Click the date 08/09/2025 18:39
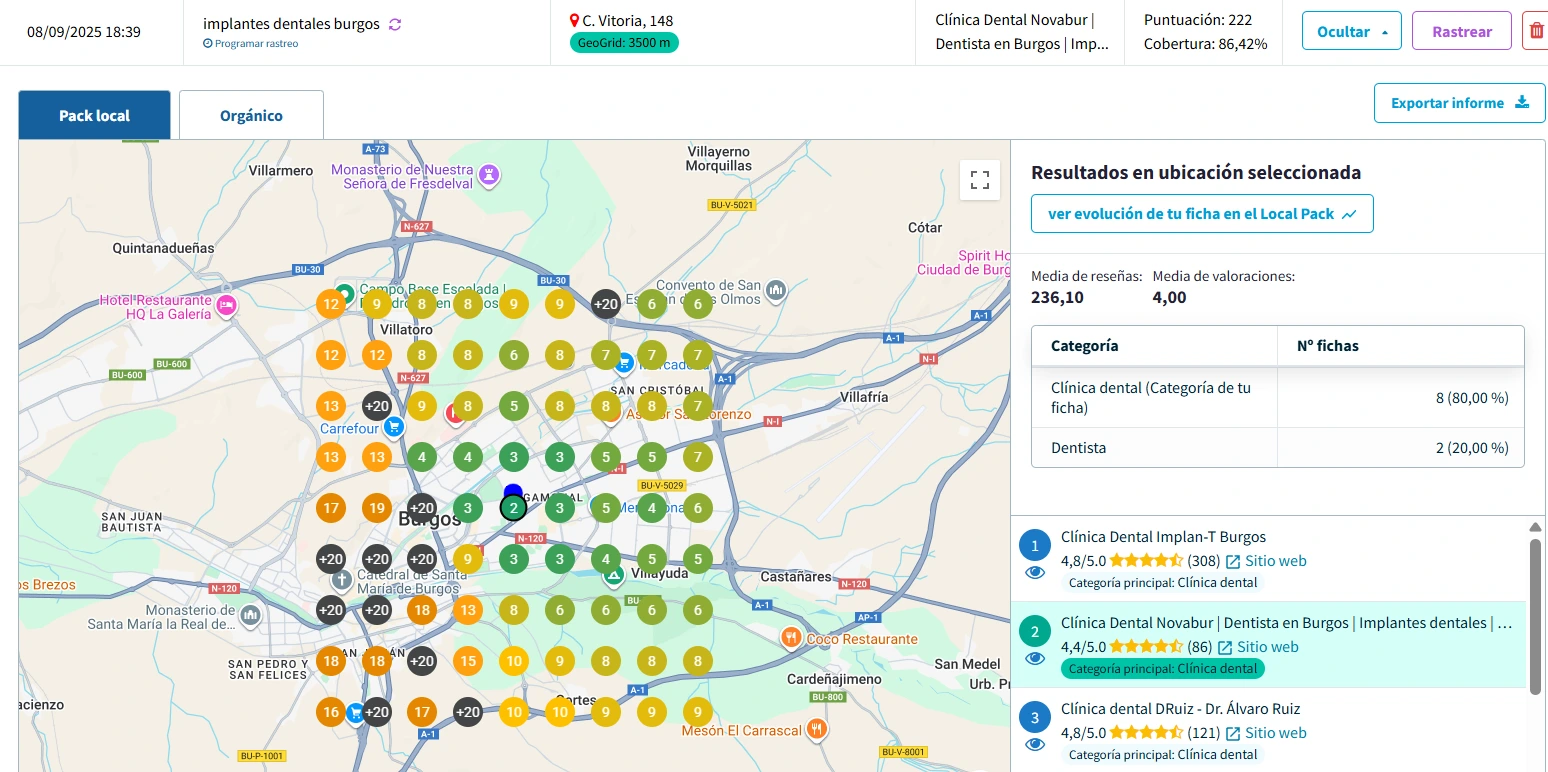 point(84,32)
